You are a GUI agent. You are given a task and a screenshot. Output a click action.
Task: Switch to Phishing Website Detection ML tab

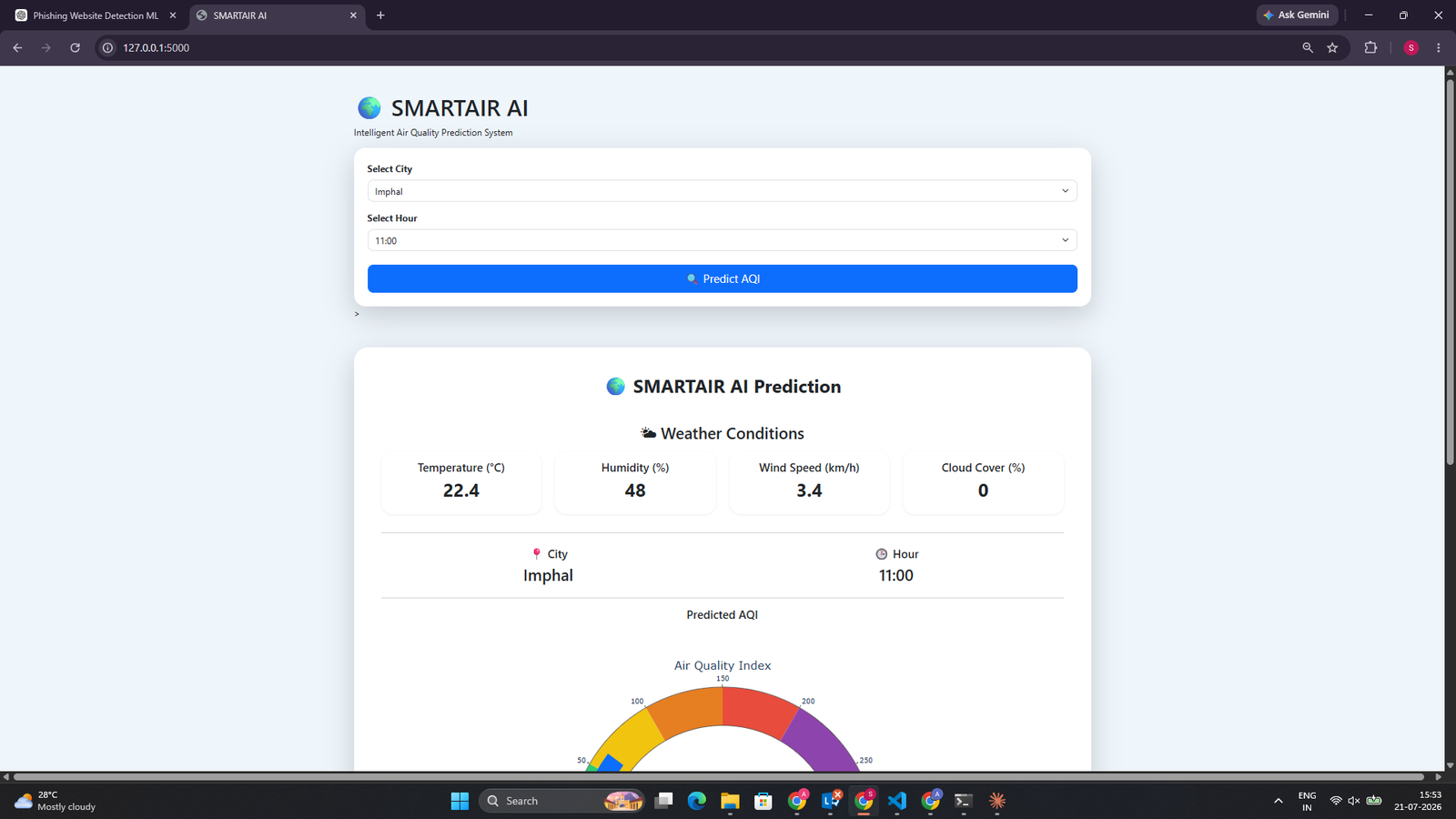point(96,15)
